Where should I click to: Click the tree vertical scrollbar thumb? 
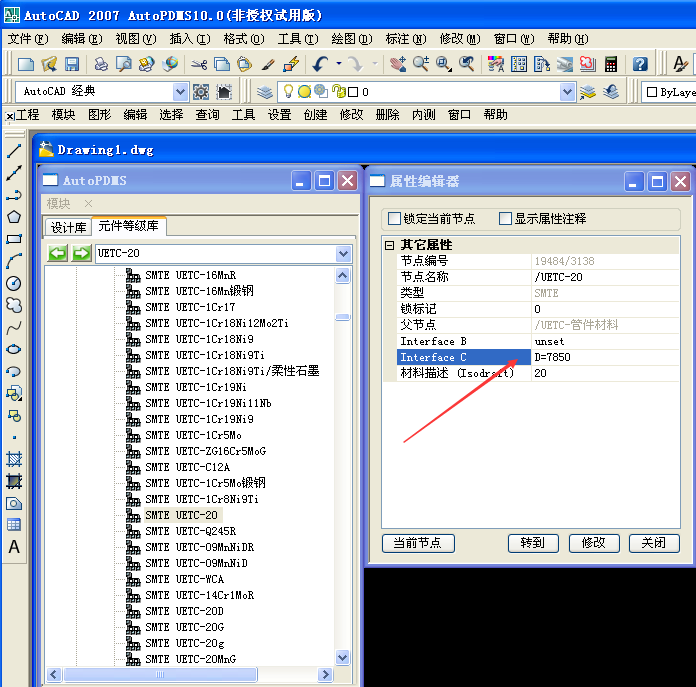click(x=343, y=317)
